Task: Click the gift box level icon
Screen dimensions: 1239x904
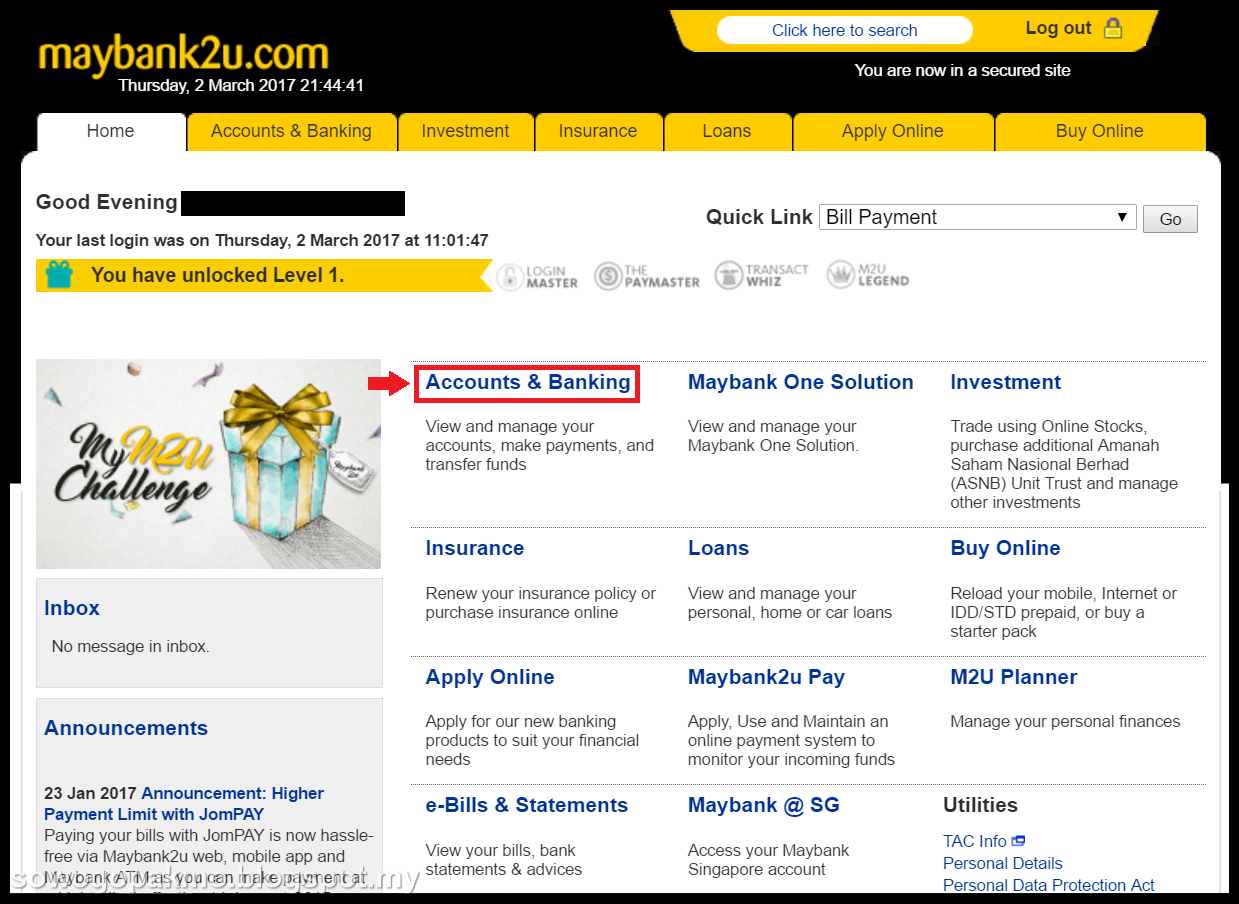Action: point(59,275)
